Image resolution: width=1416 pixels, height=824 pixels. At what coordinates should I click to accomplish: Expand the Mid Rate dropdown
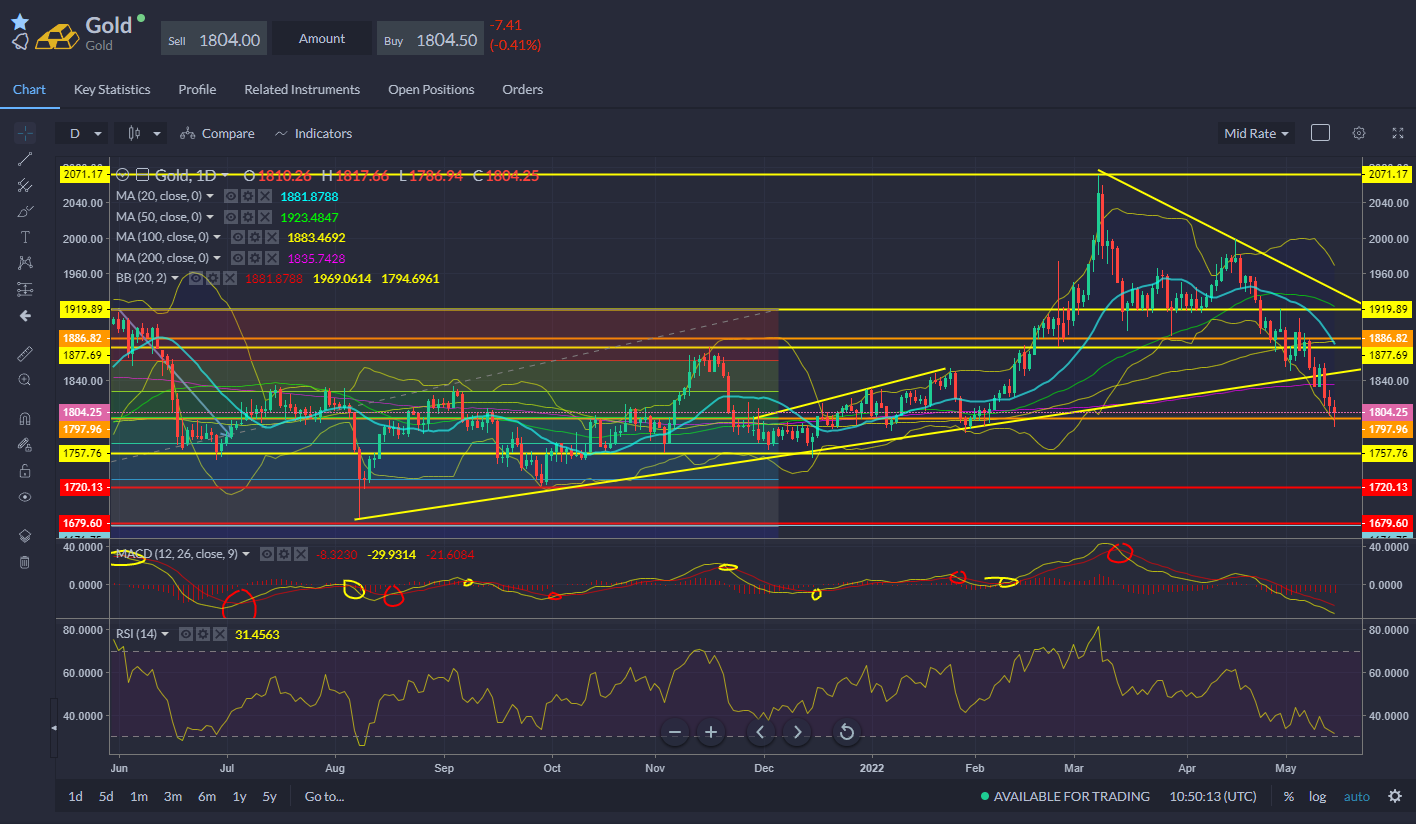pos(1256,133)
